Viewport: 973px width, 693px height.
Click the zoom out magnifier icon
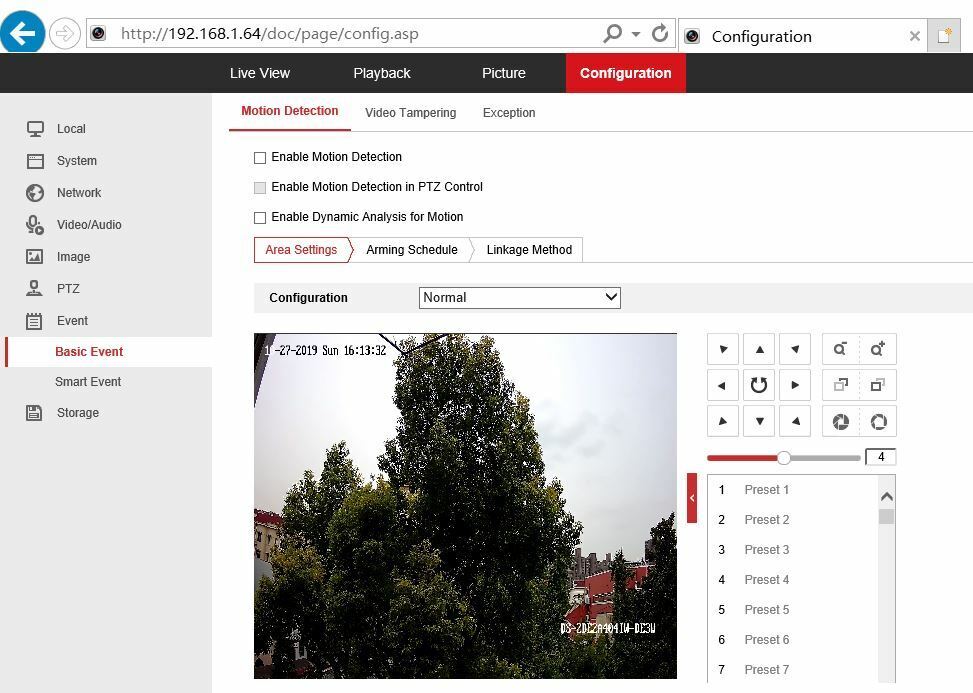840,349
